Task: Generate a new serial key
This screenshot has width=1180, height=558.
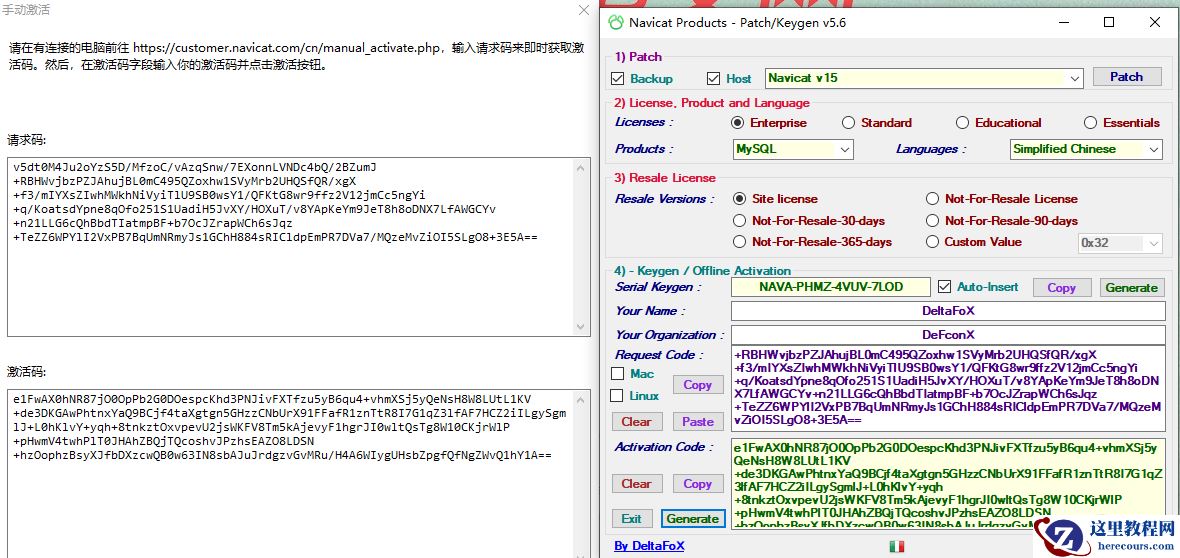Action: [1131, 288]
